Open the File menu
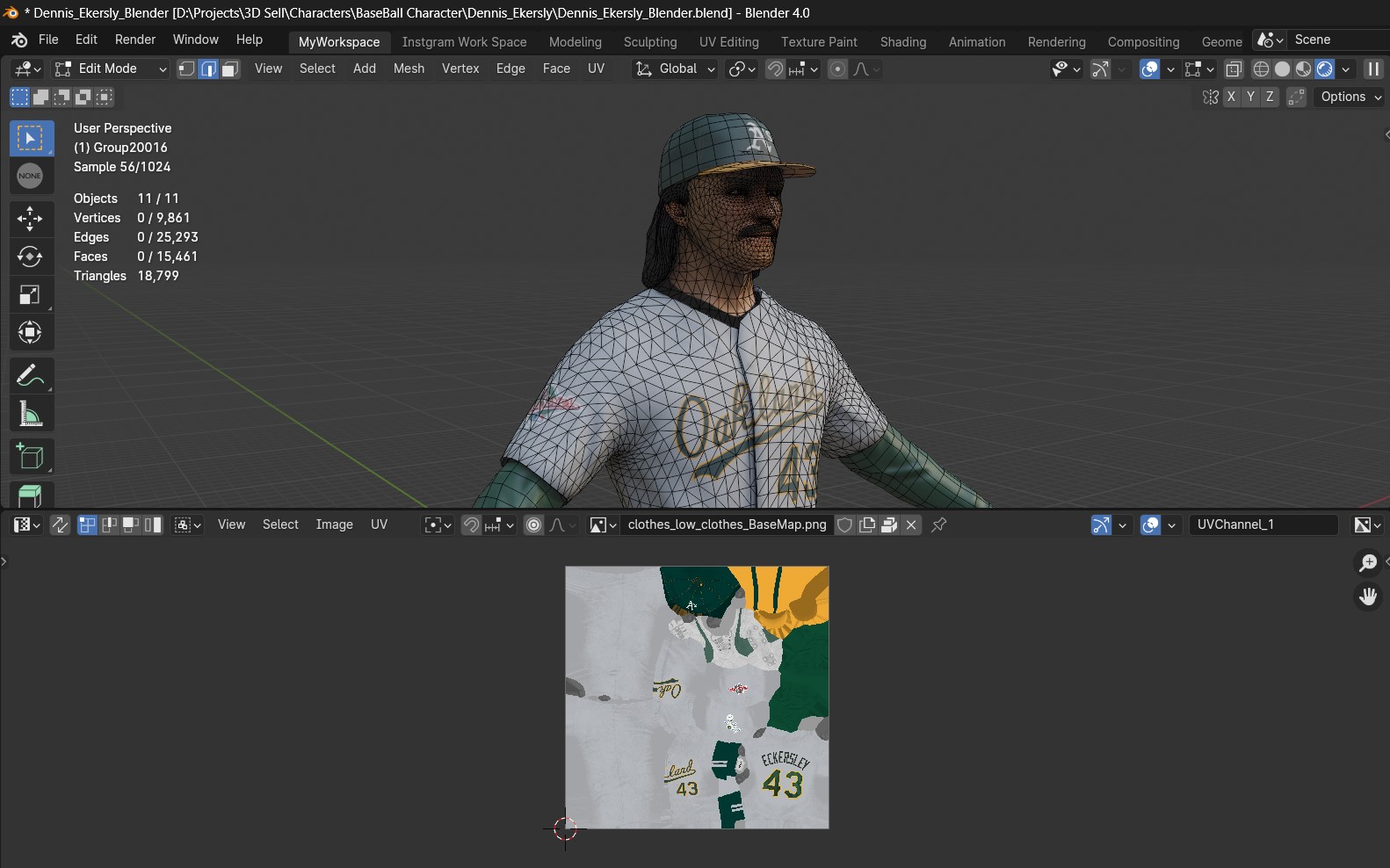Image resolution: width=1390 pixels, height=868 pixels. (48, 40)
